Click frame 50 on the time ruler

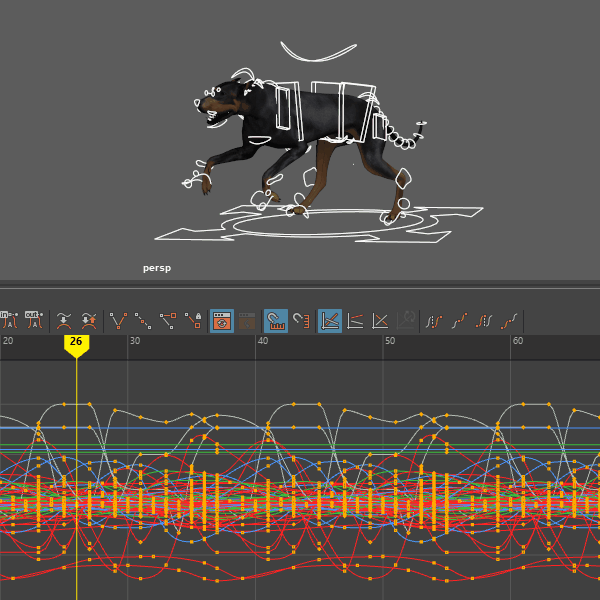pos(390,341)
